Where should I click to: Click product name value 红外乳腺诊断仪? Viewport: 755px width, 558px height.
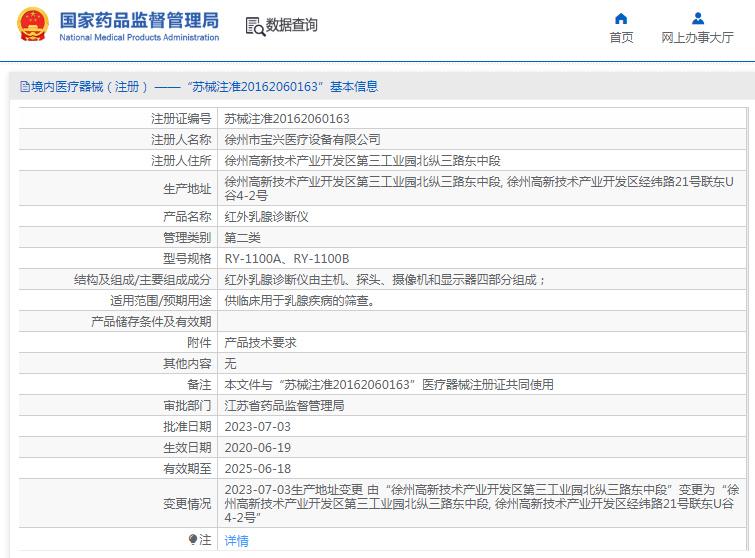pos(259,217)
